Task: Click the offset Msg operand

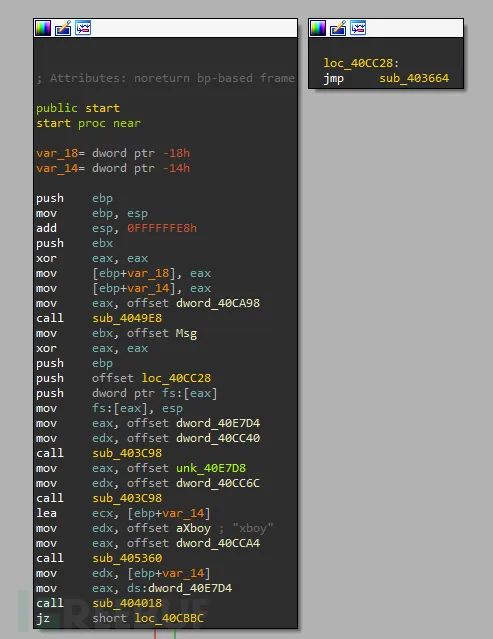Action: (162, 333)
